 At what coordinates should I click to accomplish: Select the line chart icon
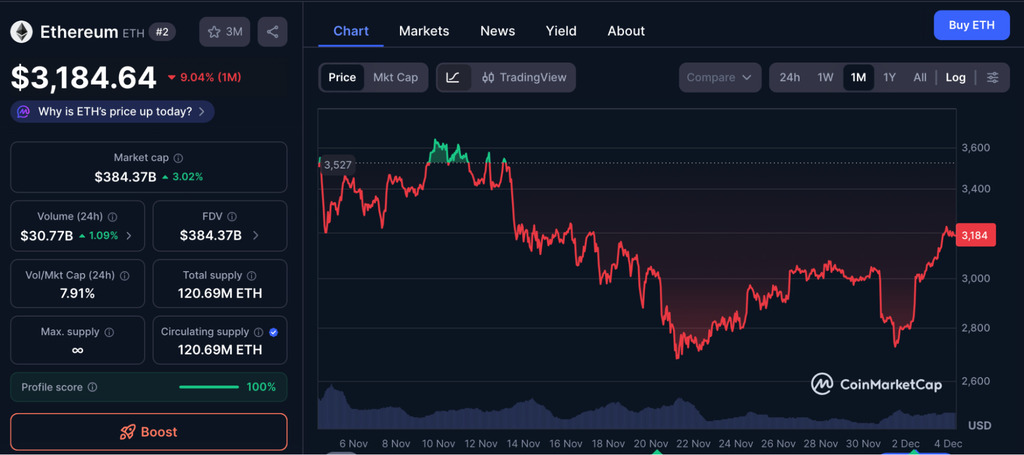pos(453,77)
